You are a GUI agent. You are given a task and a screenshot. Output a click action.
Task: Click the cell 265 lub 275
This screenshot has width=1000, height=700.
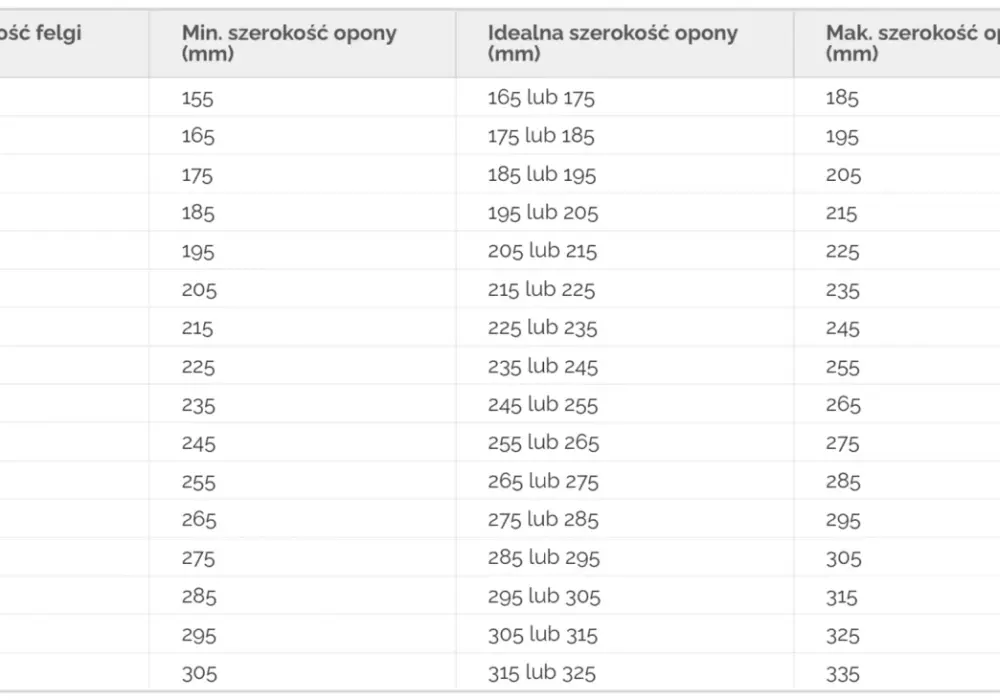543,481
